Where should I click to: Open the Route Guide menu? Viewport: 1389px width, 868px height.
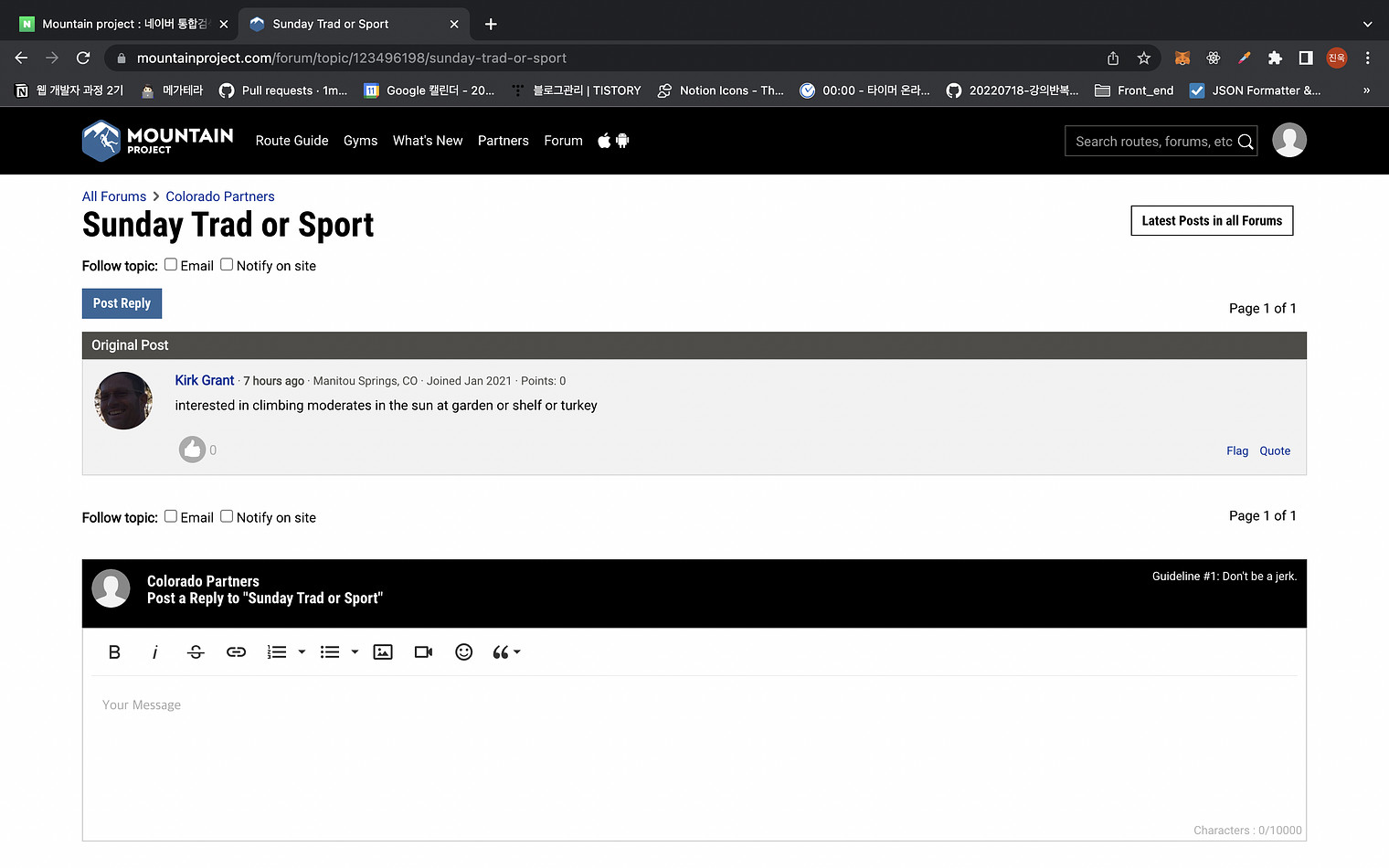coord(292,141)
